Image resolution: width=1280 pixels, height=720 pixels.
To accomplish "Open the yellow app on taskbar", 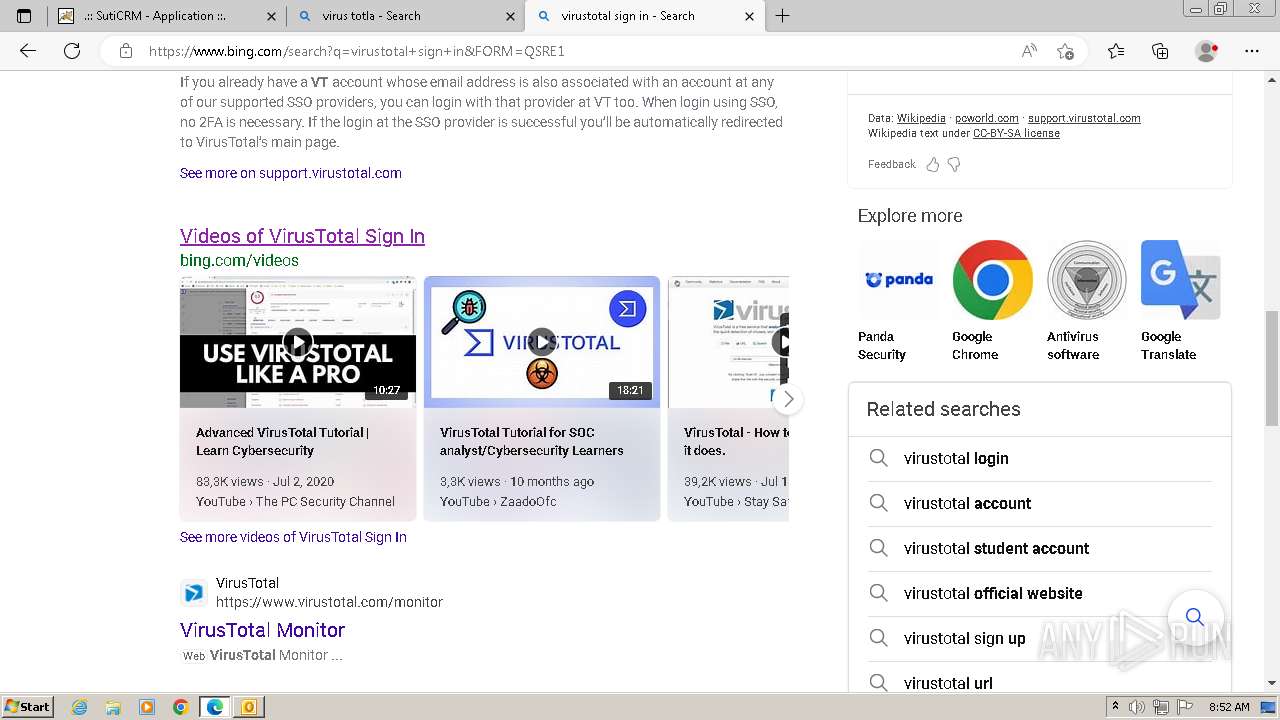I will coord(249,707).
